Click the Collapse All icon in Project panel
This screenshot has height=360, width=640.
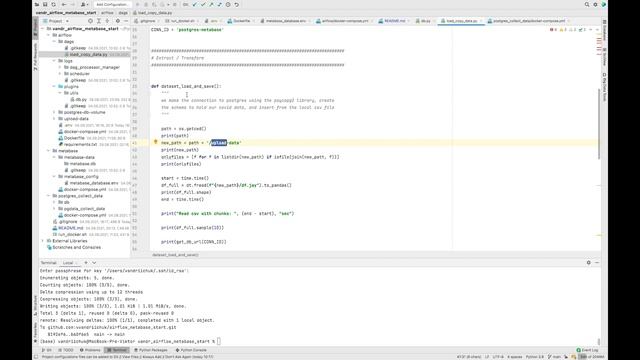[x=107, y=21]
